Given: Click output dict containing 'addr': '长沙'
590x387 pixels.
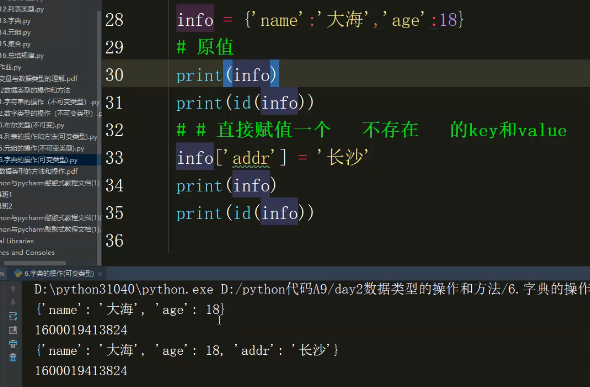Looking at the screenshot, I should click(x=187, y=351).
